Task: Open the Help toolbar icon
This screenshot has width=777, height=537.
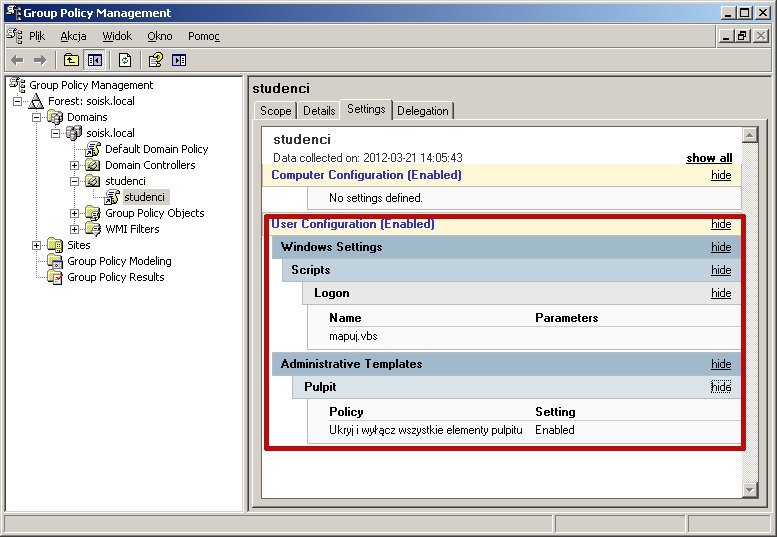Action: tap(156, 60)
